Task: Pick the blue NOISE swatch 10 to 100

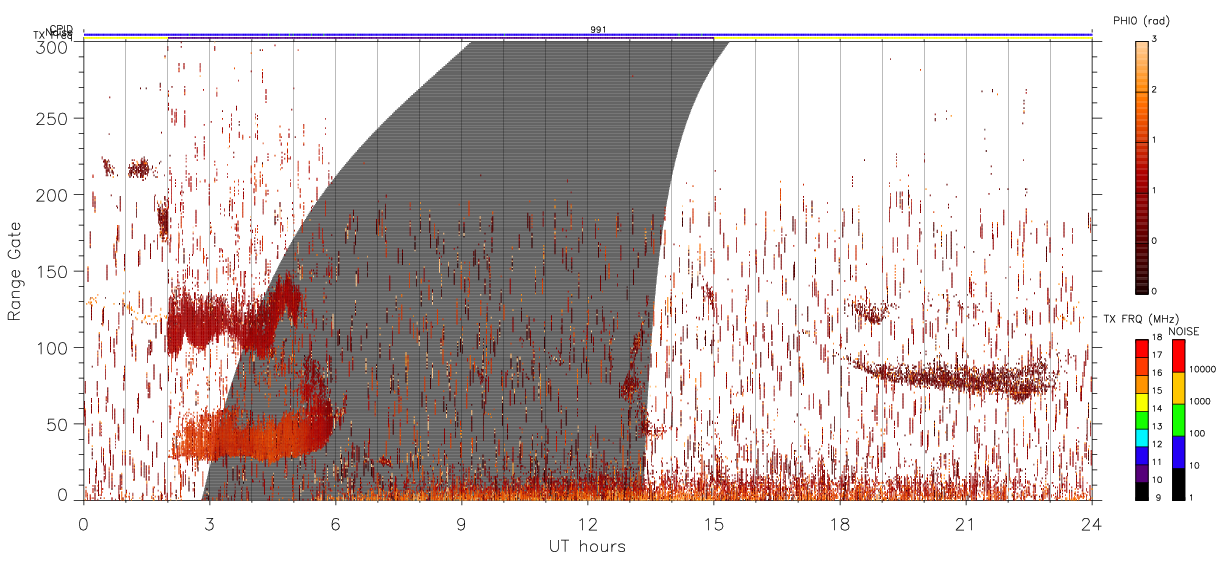Action: click(1178, 451)
